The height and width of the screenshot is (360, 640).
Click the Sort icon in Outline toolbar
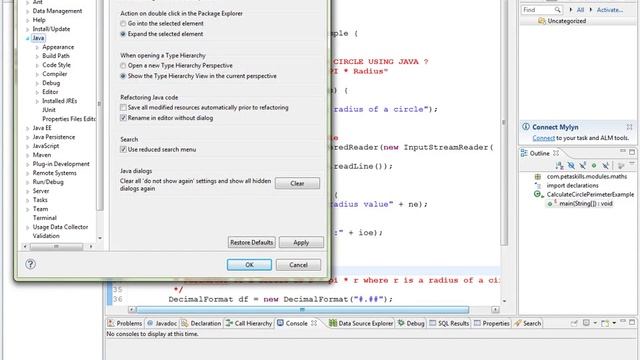coord(560,165)
